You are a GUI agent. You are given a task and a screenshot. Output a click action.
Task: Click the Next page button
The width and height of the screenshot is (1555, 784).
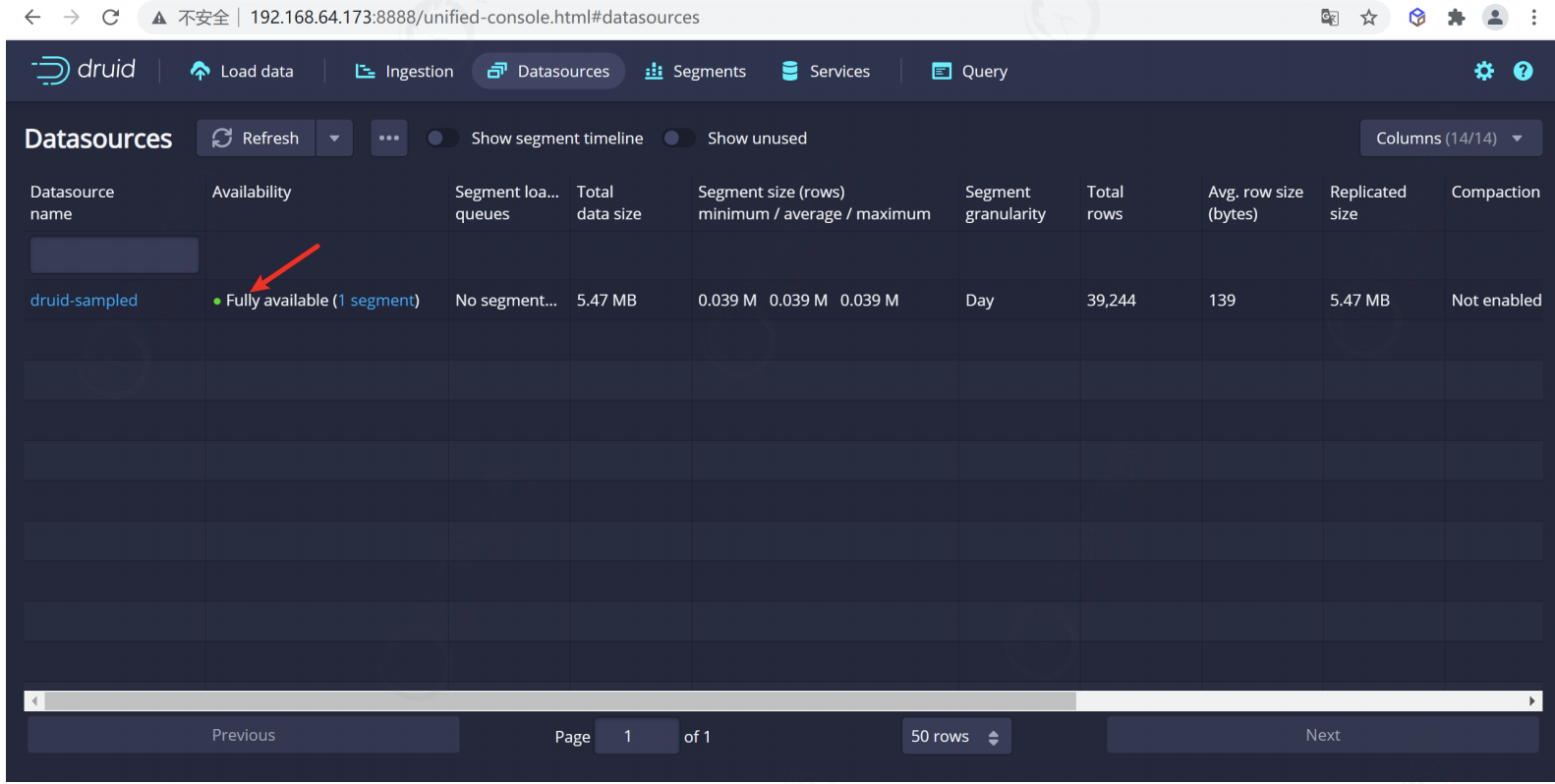[x=1322, y=735]
